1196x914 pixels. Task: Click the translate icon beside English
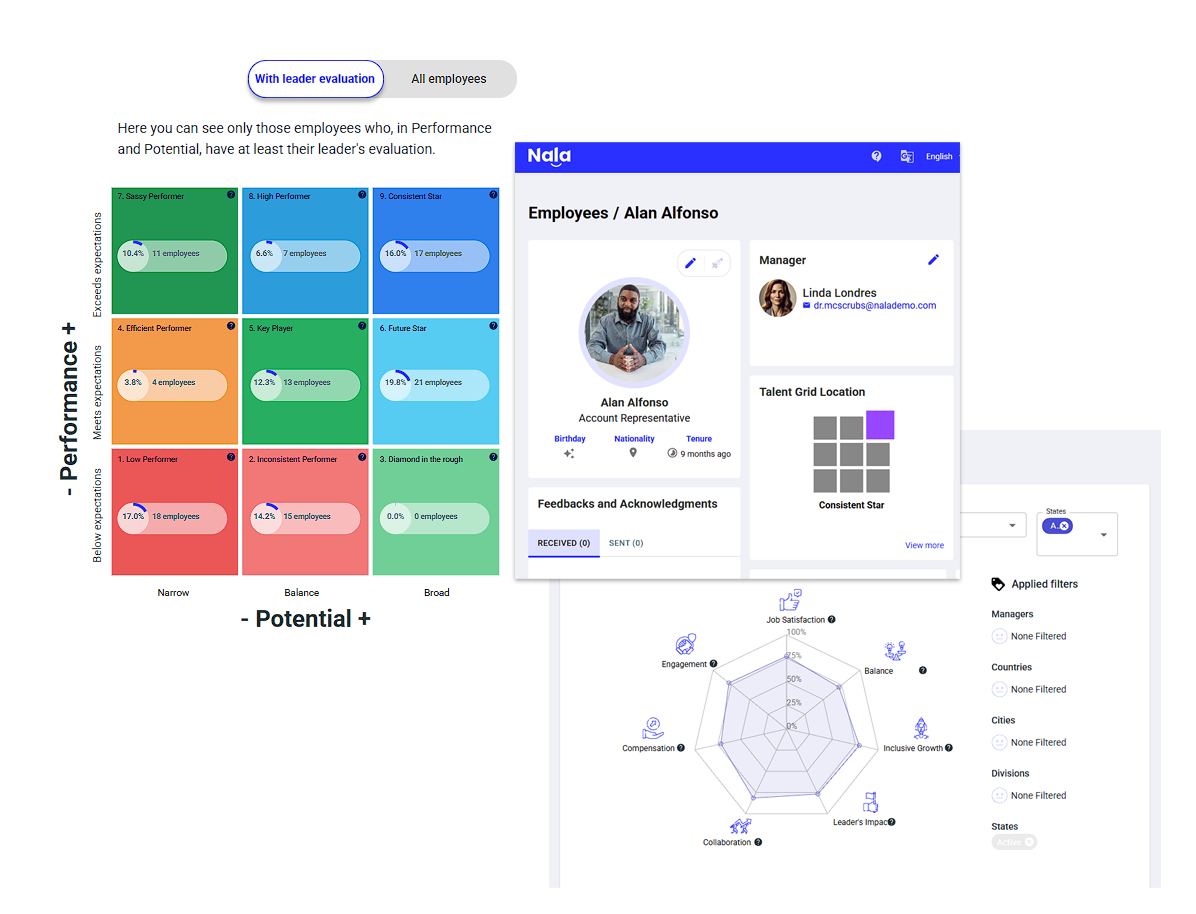[x=907, y=156]
